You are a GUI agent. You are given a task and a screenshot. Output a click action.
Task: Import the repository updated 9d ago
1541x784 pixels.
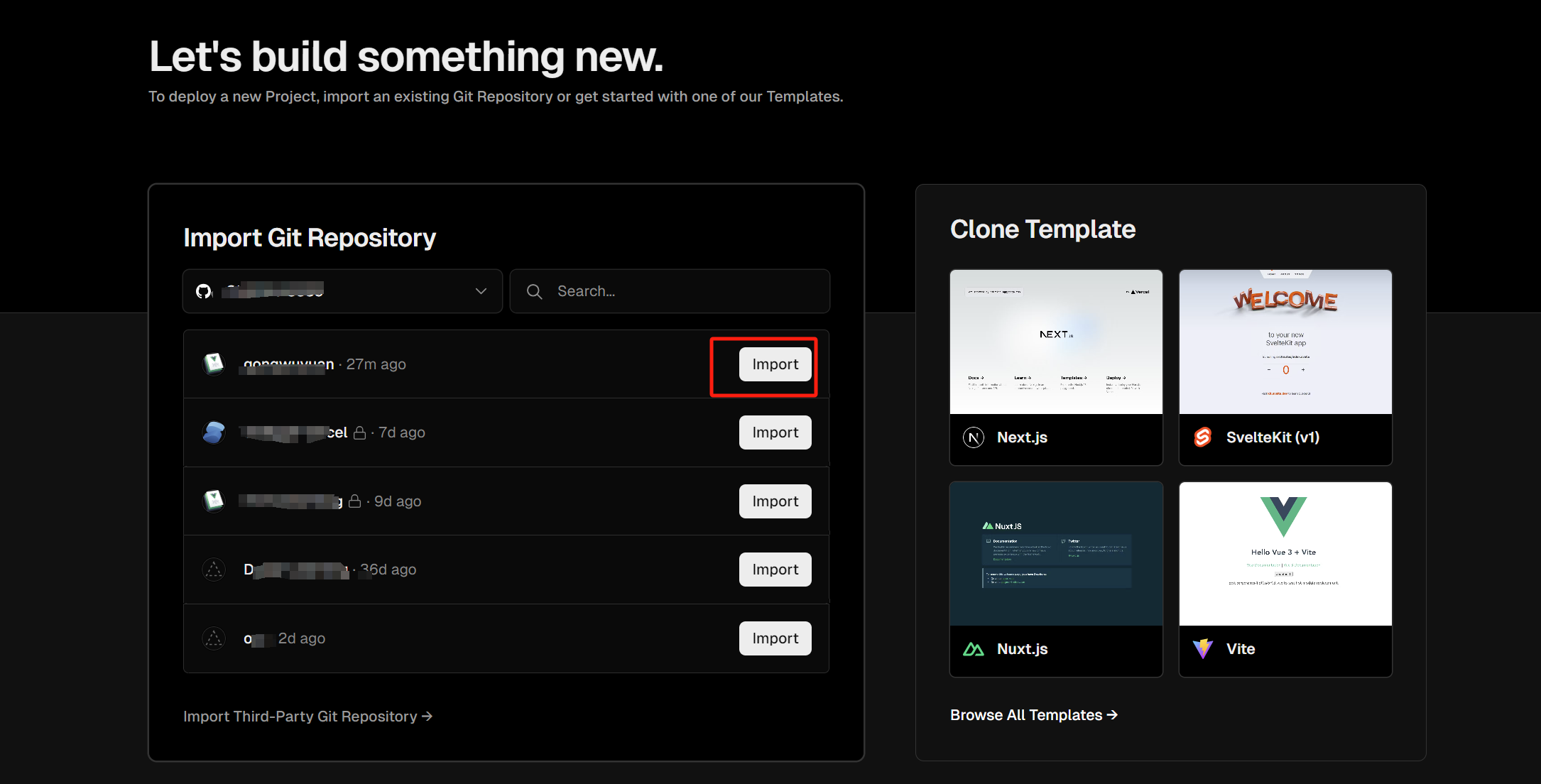(x=775, y=501)
